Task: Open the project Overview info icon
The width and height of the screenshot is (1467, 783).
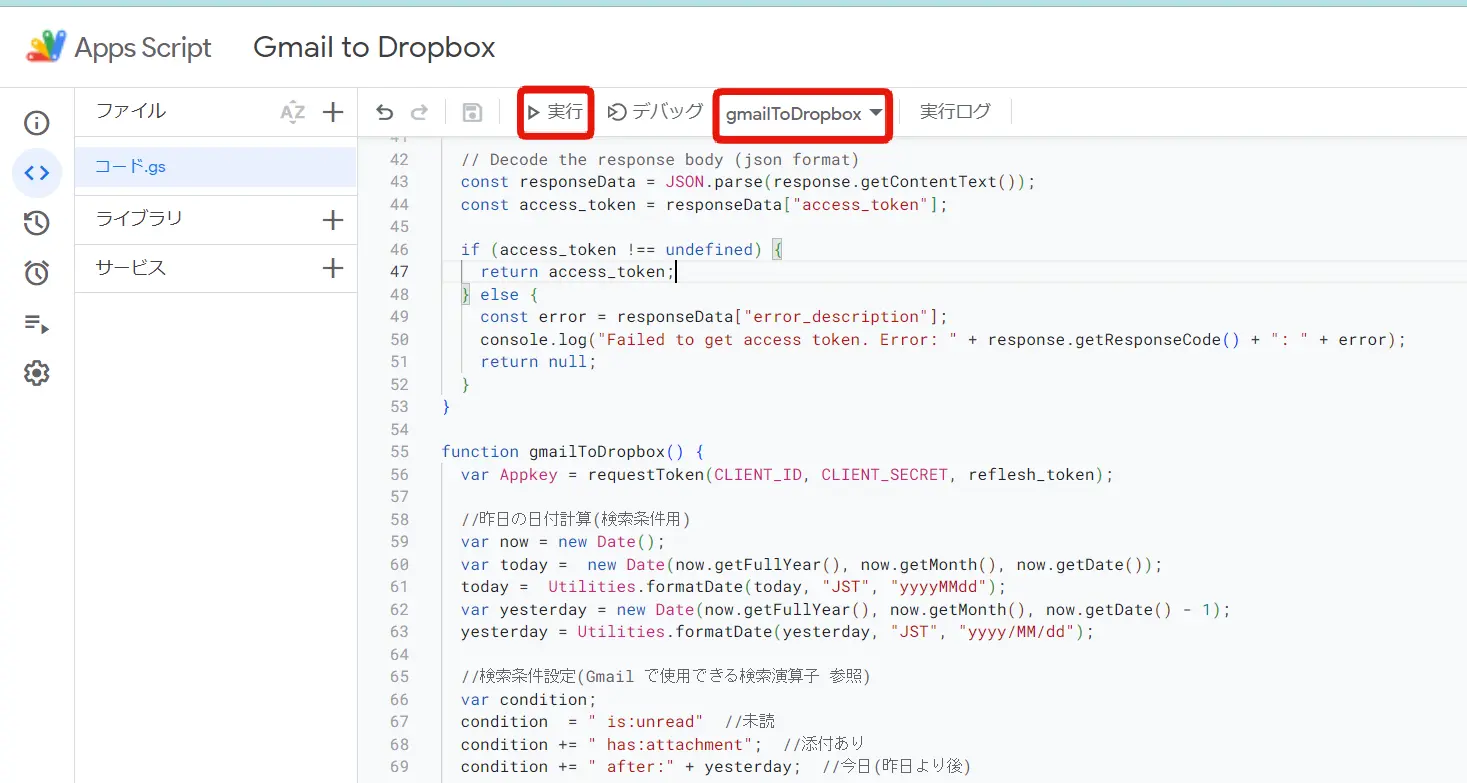Action: tap(37, 123)
